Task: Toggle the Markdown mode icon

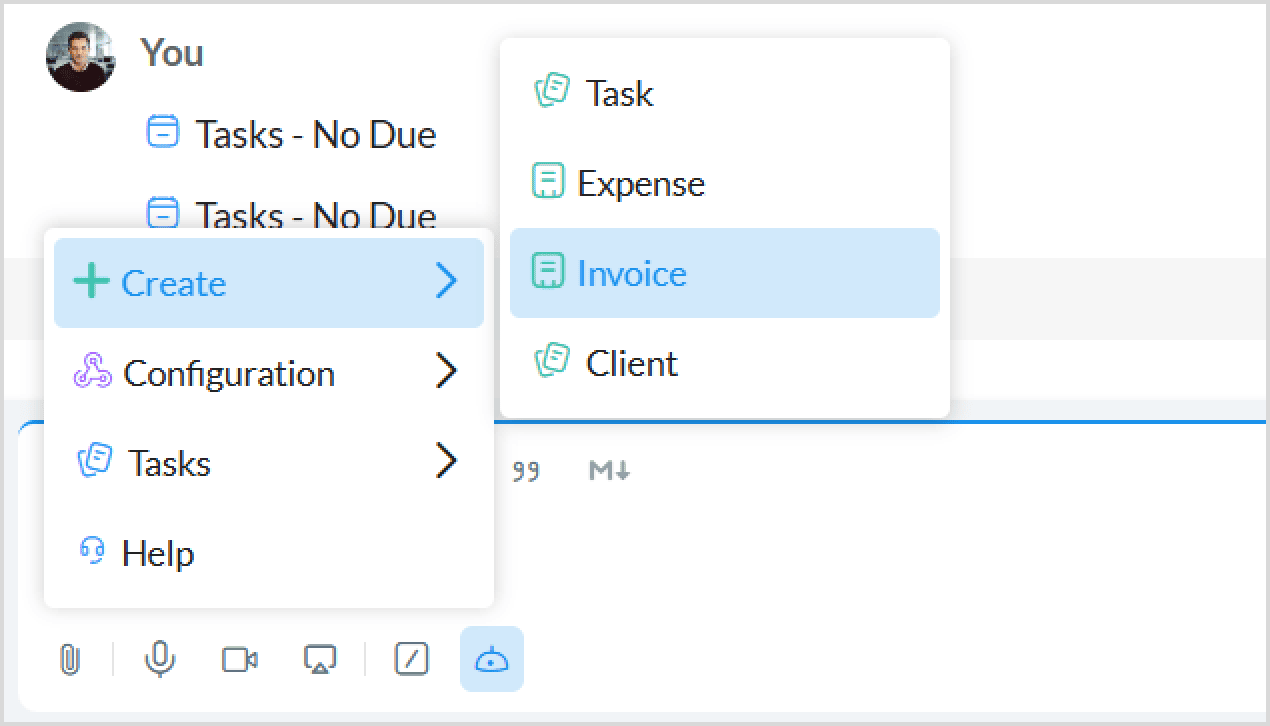Action: [608, 471]
